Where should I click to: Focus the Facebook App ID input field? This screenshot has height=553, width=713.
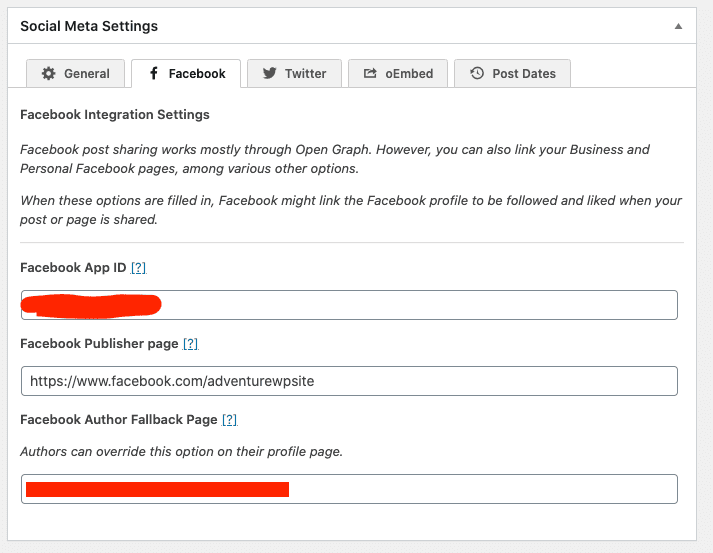(x=349, y=305)
